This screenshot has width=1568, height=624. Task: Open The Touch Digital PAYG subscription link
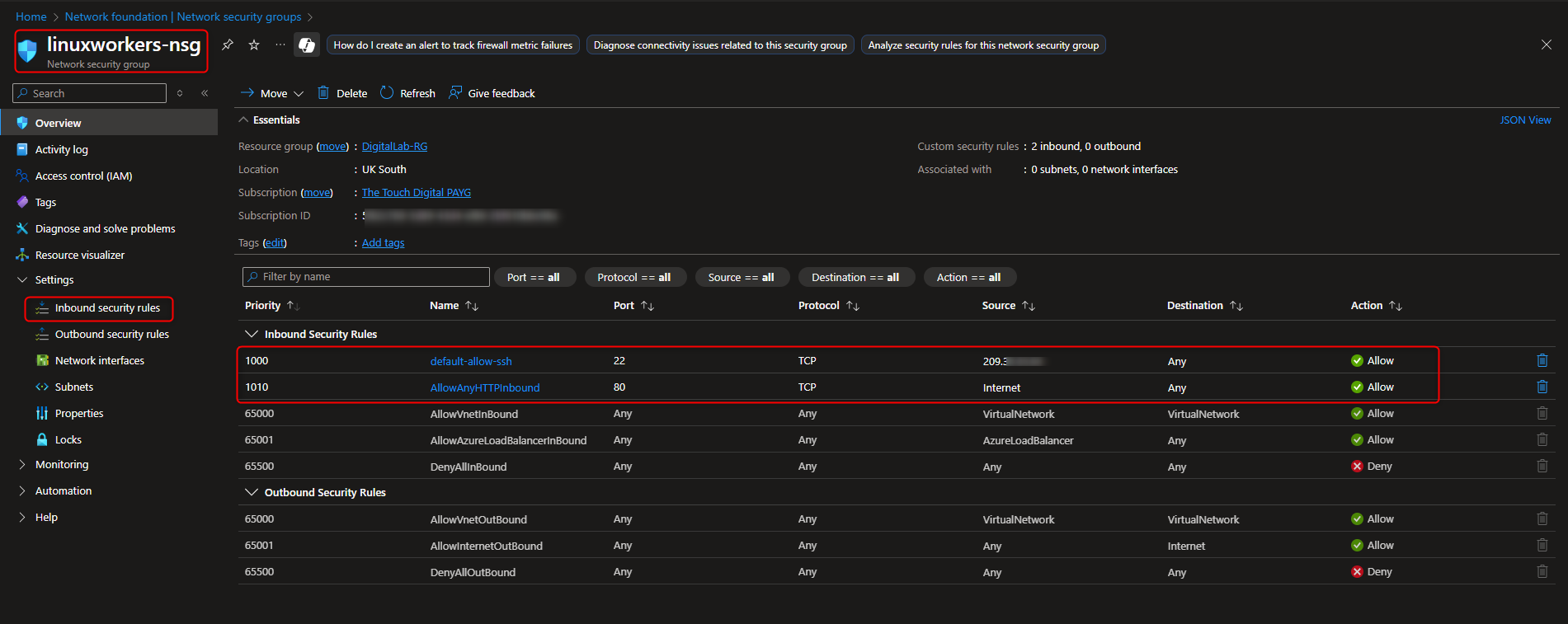[x=417, y=193]
